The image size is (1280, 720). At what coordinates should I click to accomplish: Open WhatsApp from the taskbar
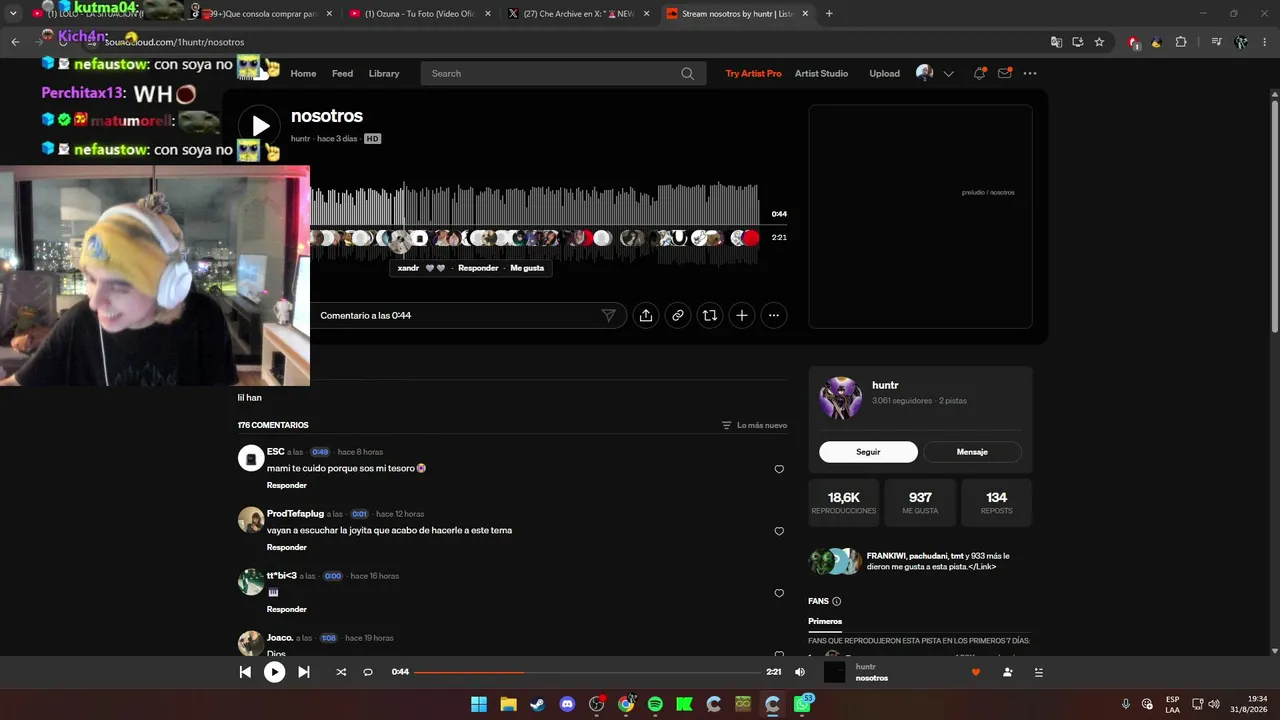point(802,704)
